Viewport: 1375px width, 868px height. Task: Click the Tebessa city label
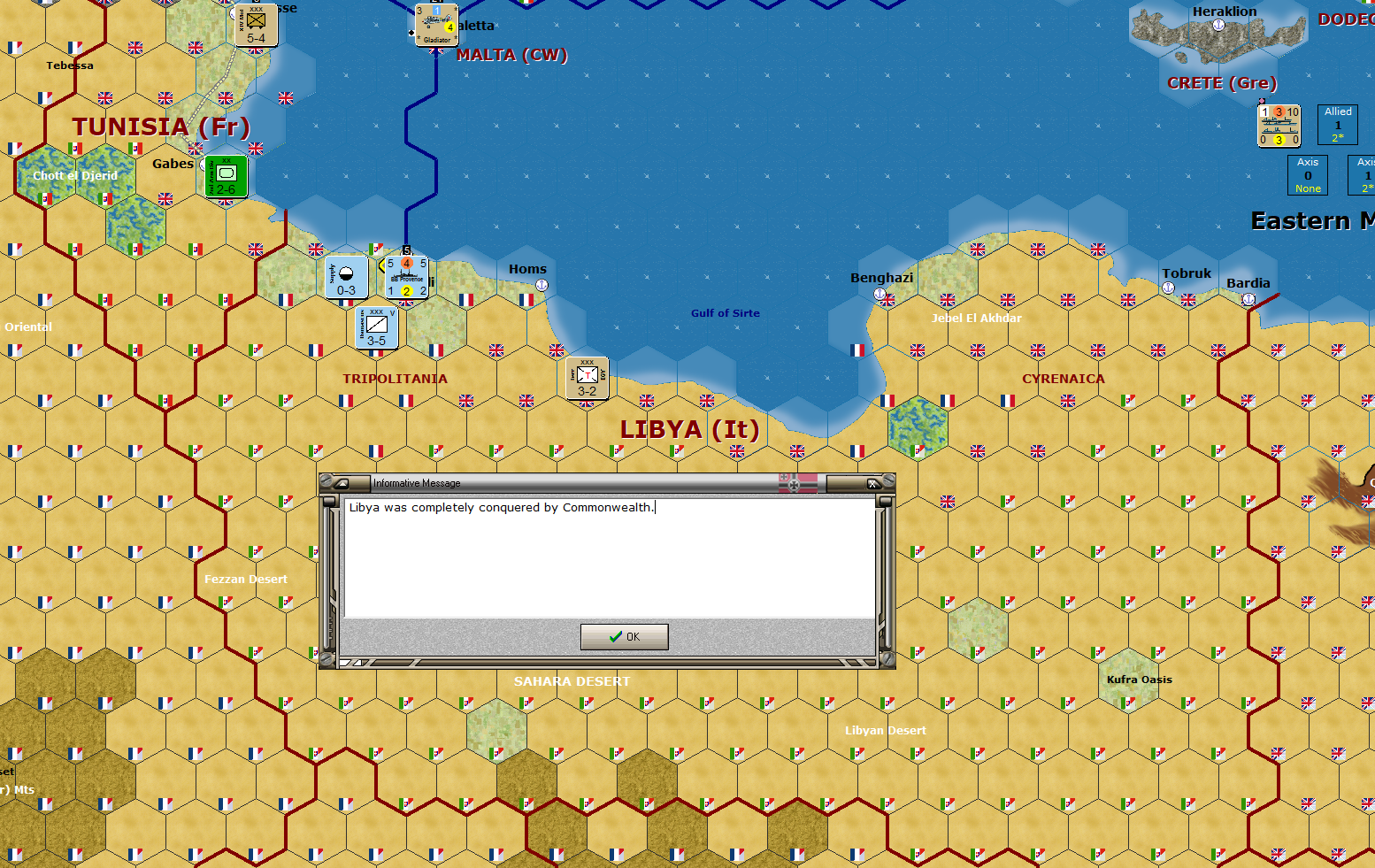point(70,65)
